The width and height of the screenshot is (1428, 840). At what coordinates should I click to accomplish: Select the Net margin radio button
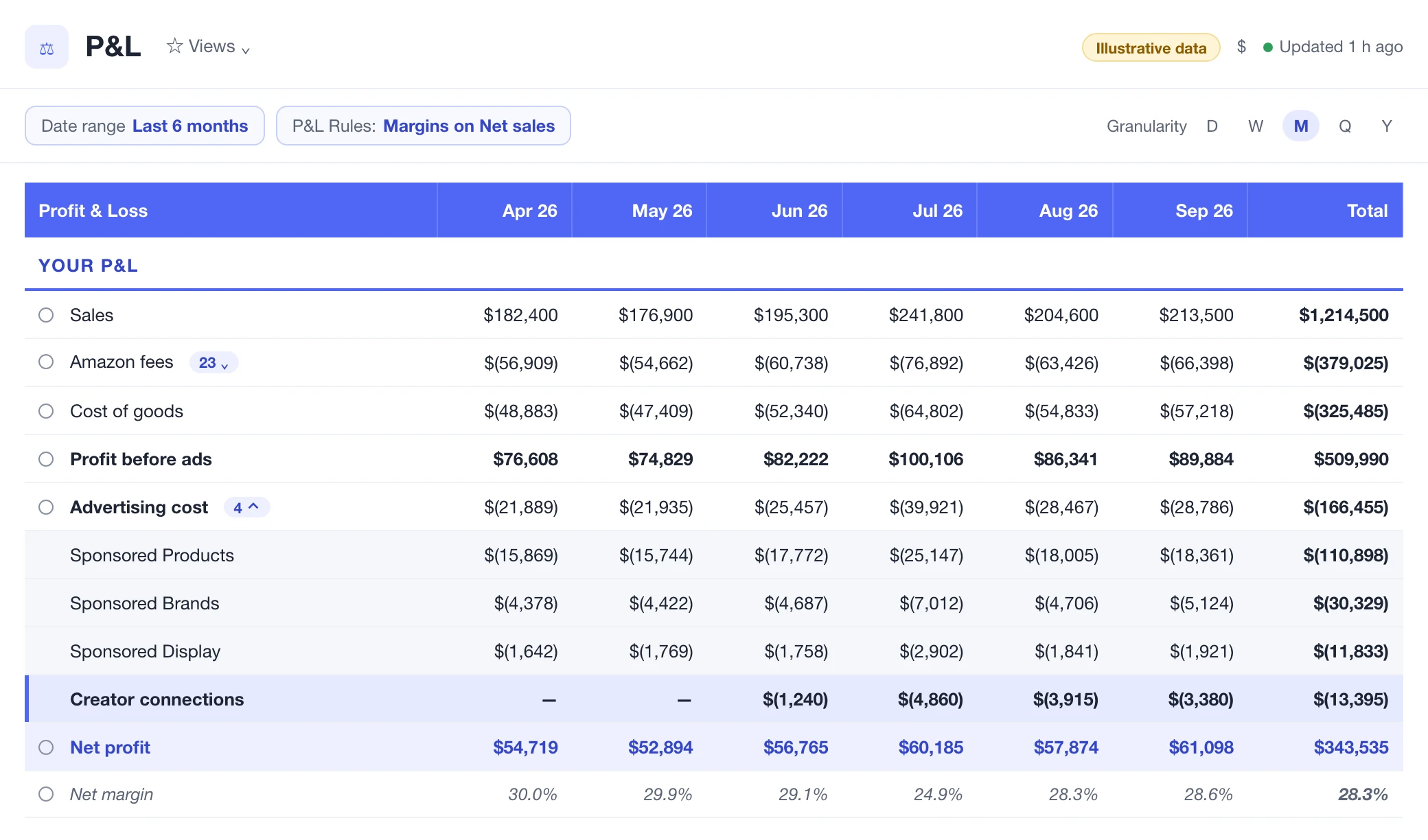coord(46,794)
